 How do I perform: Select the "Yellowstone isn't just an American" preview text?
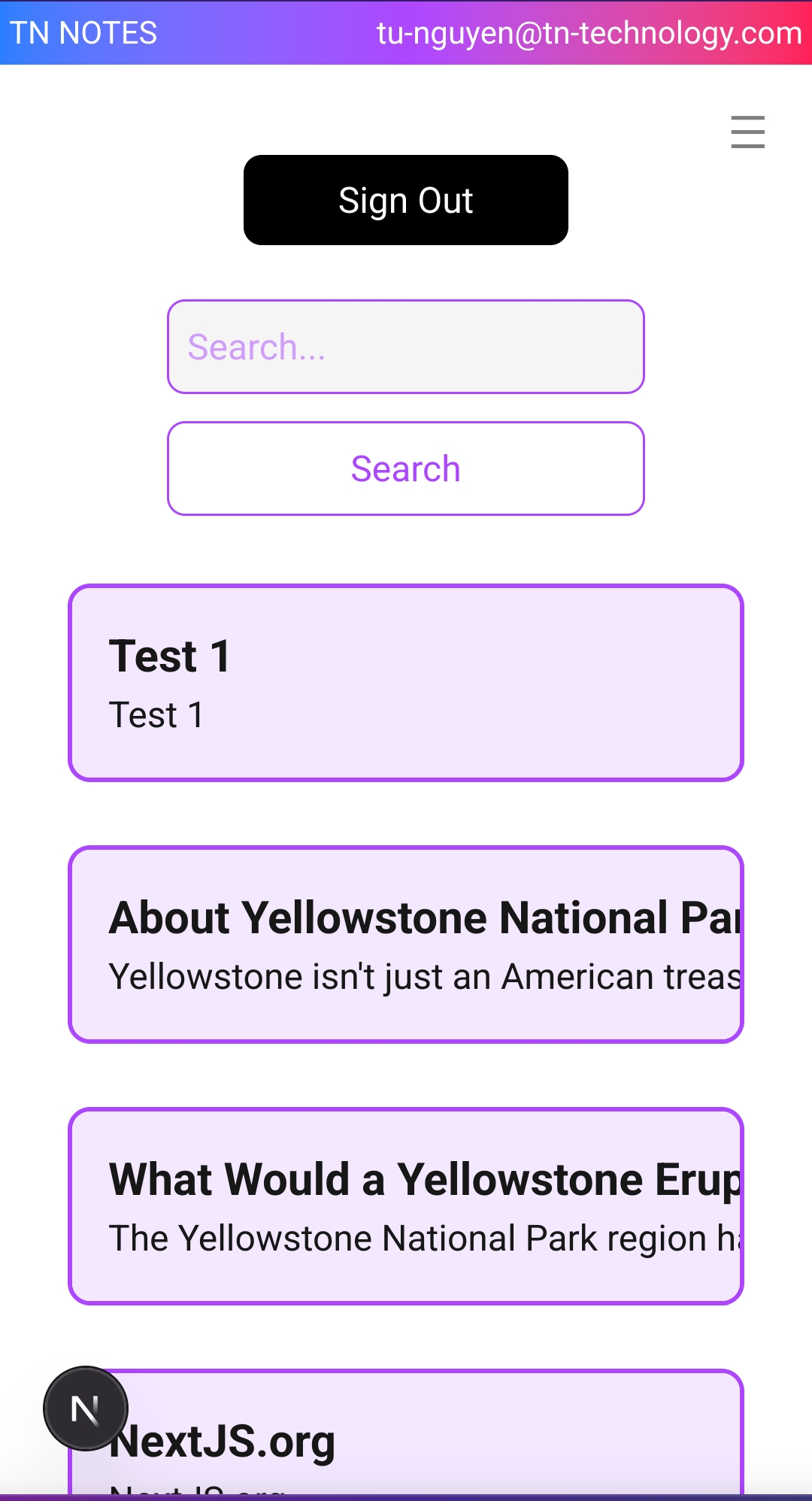(x=425, y=977)
